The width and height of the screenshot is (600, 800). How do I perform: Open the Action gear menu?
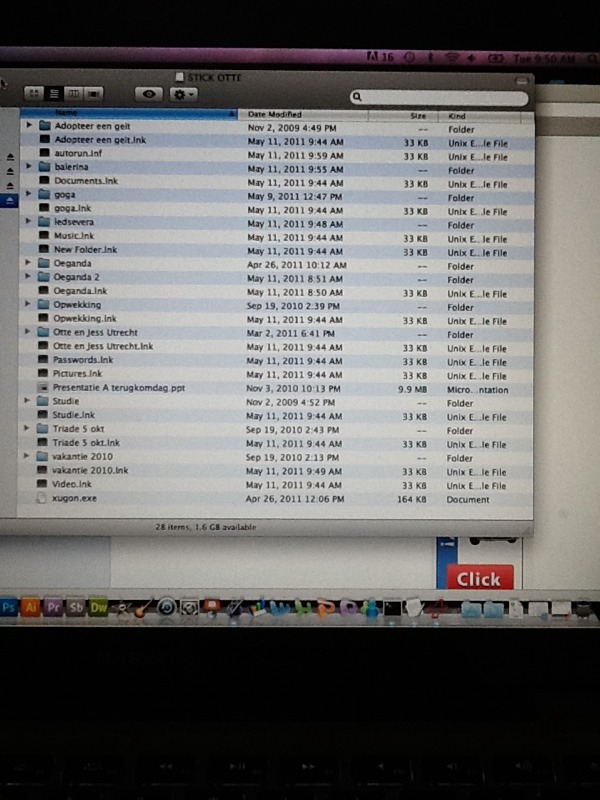pyautogui.click(x=183, y=94)
